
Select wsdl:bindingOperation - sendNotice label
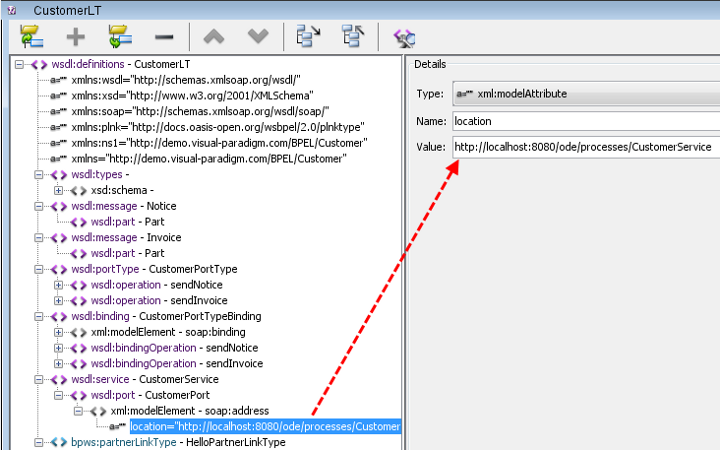(174, 348)
